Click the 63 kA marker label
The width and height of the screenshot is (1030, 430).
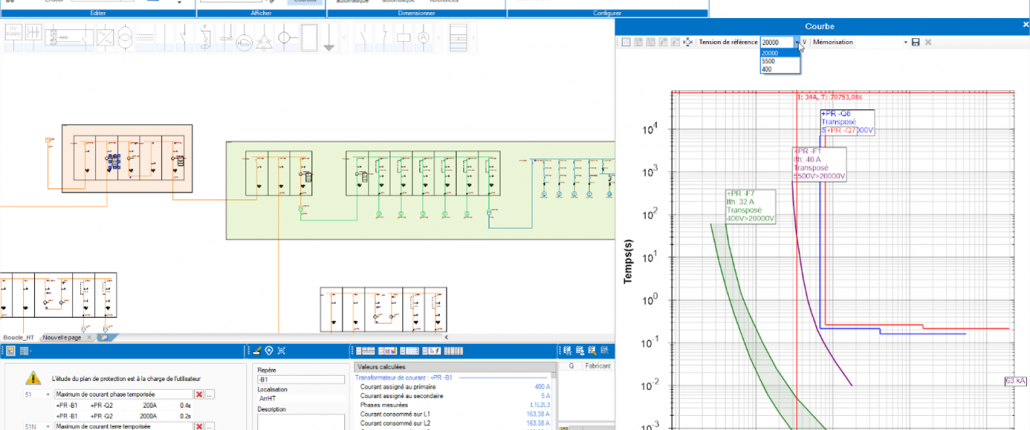coord(1016,381)
